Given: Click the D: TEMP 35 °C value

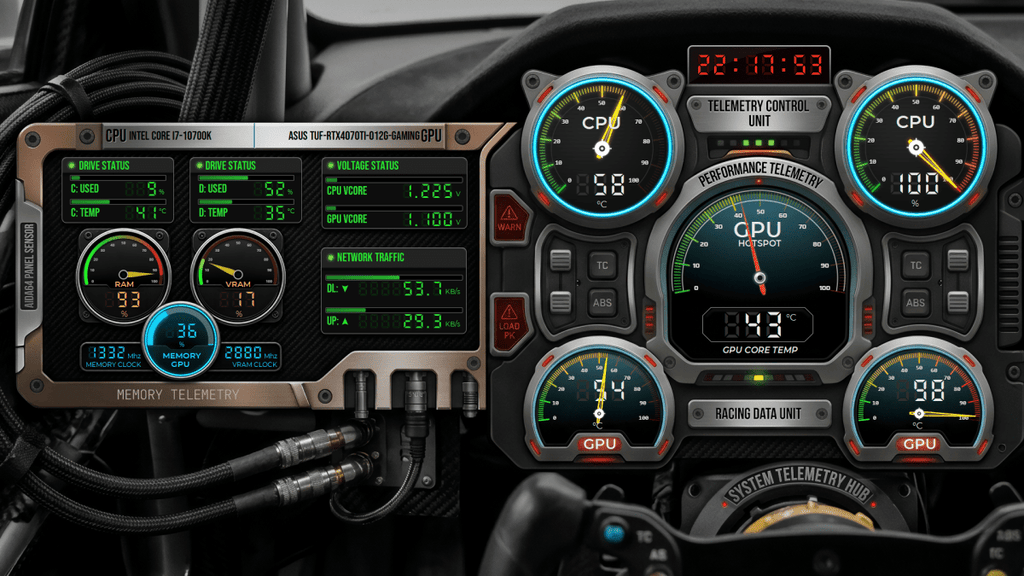Looking at the screenshot, I should (x=274, y=213).
